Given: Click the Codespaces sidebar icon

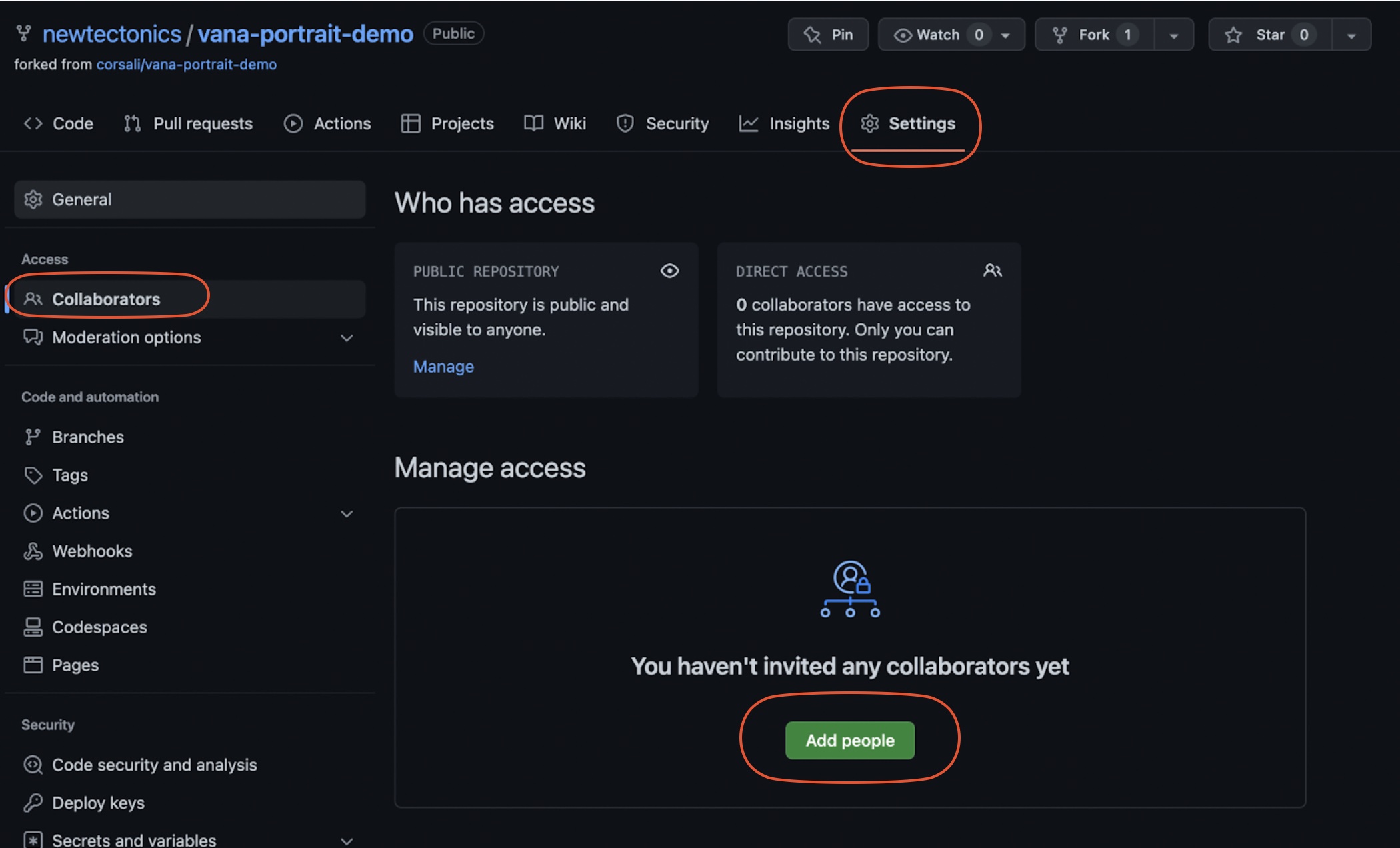Looking at the screenshot, I should [x=33, y=627].
